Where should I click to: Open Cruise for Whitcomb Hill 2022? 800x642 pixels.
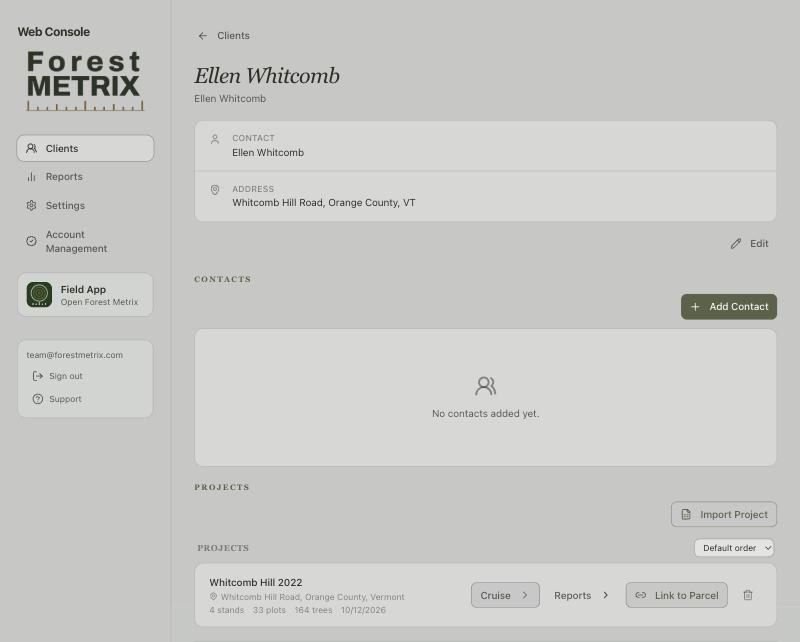point(505,595)
